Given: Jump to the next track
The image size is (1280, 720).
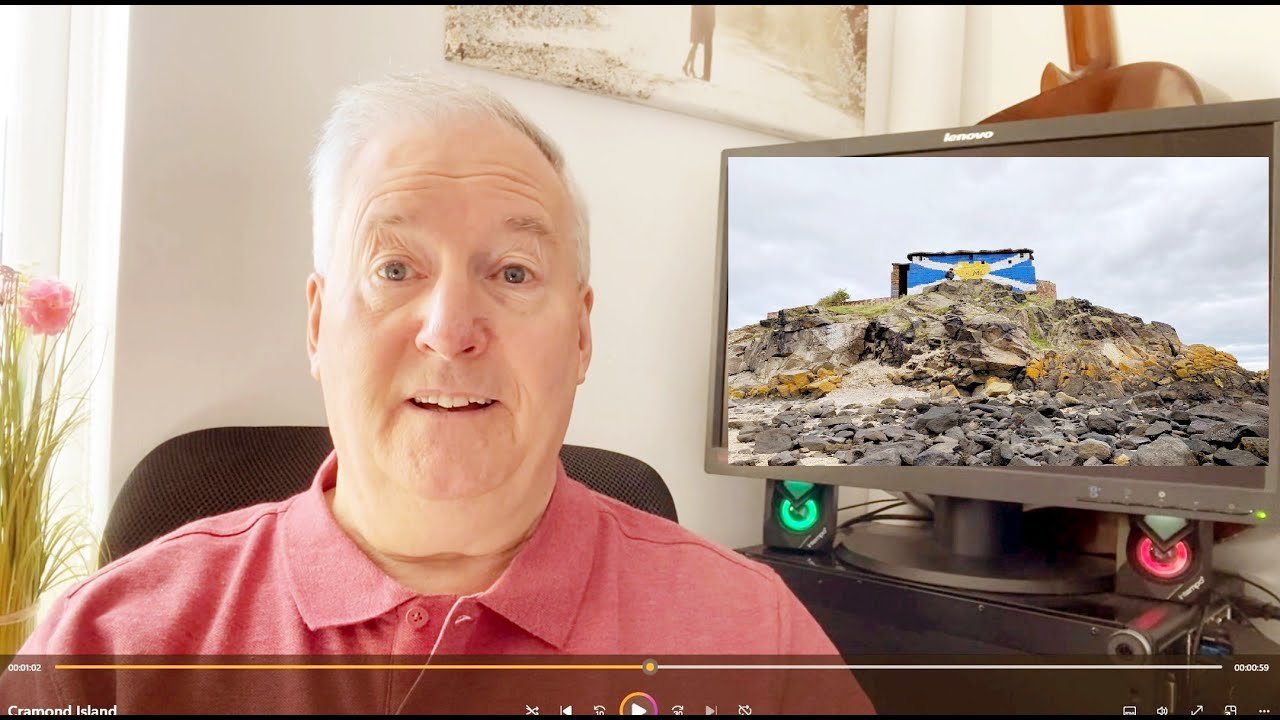Looking at the screenshot, I should (x=711, y=710).
